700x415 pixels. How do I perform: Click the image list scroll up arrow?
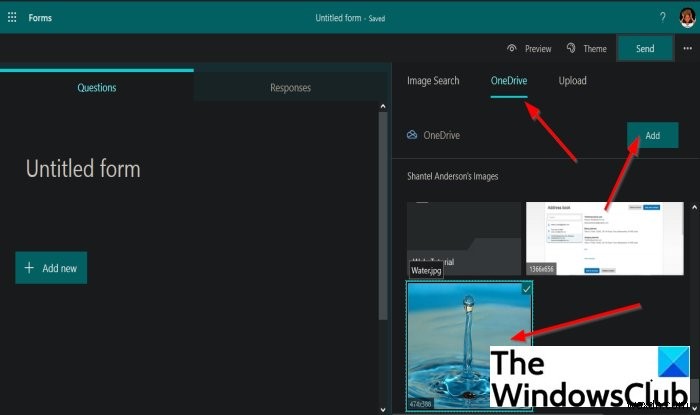(694, 207)
